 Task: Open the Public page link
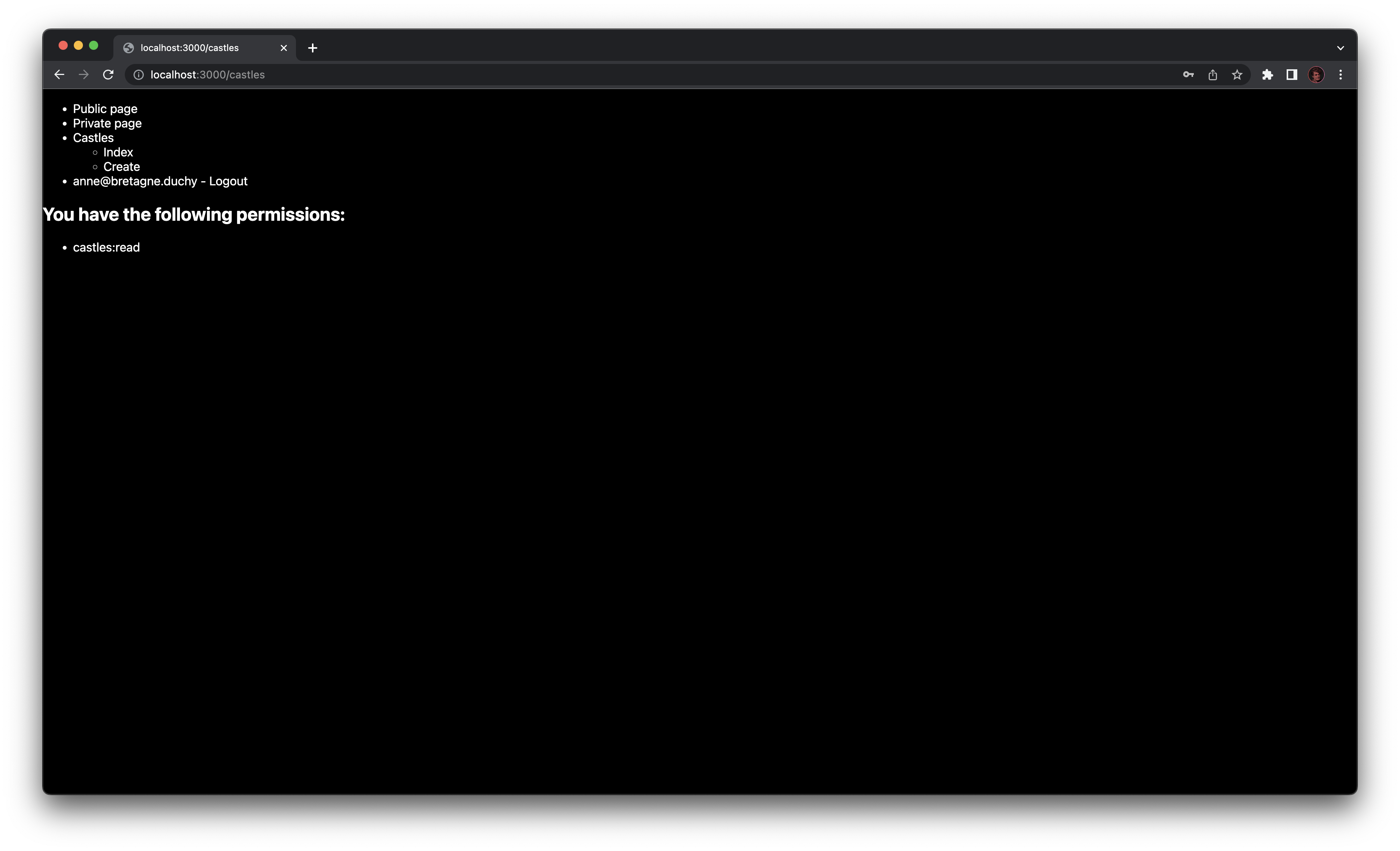coord(105,108)
